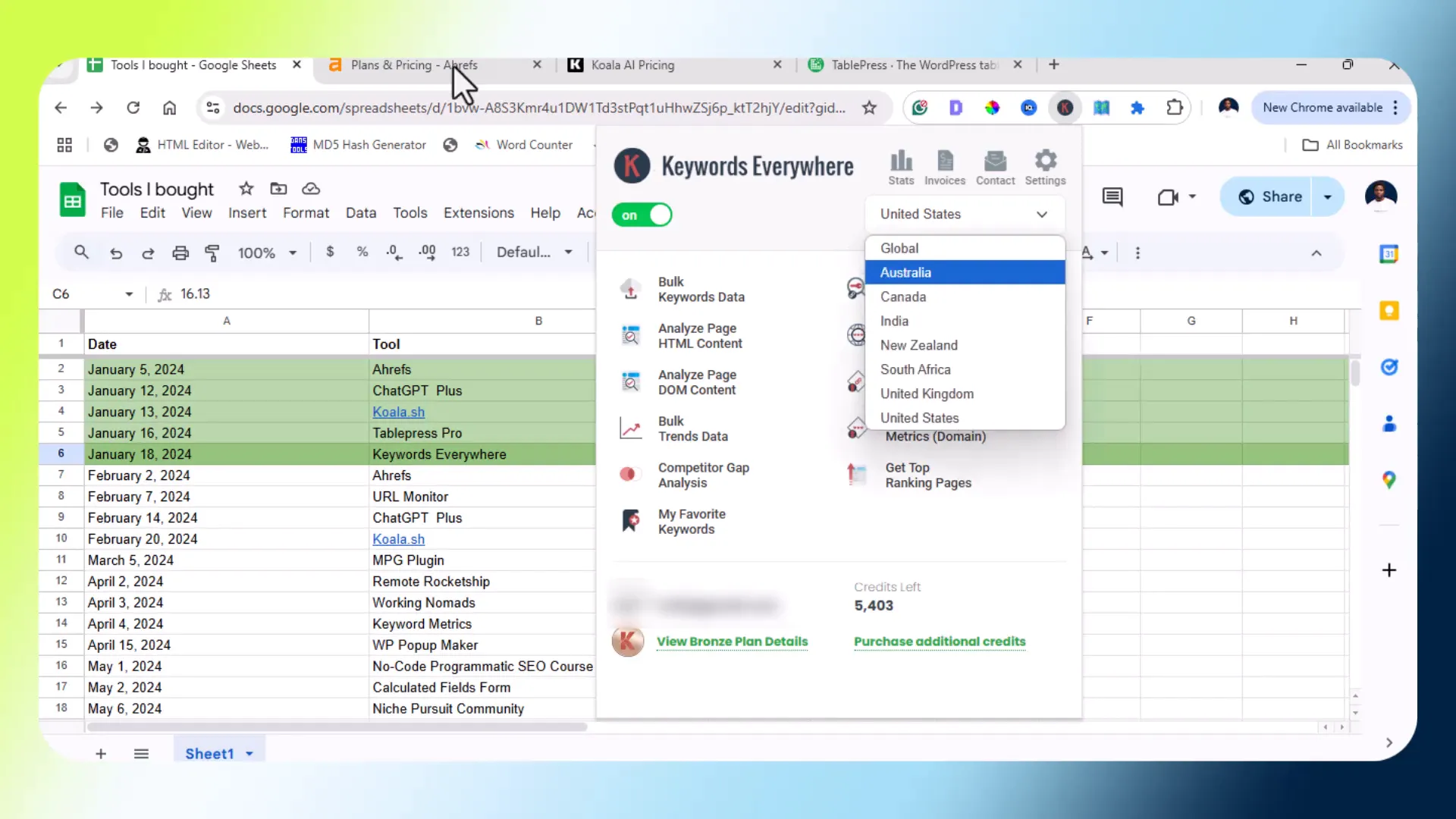Open Competitor Gap Analysis
This screenshot has height=819, width=1456.
pyautogui.click(x=685, y=475)
